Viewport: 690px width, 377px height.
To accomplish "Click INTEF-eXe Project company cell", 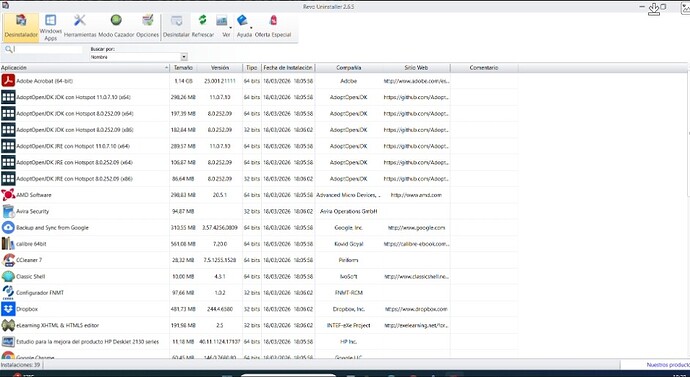I will click(x=349, y=325).
